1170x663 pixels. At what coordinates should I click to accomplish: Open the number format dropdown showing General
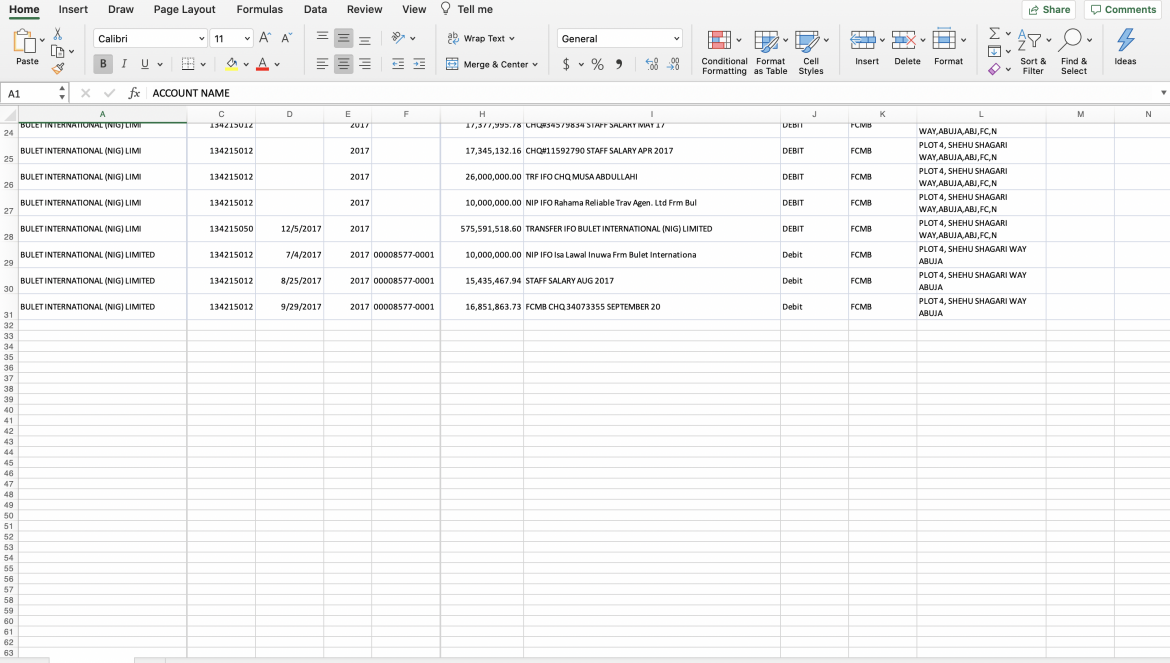click(x=676, y=39)
